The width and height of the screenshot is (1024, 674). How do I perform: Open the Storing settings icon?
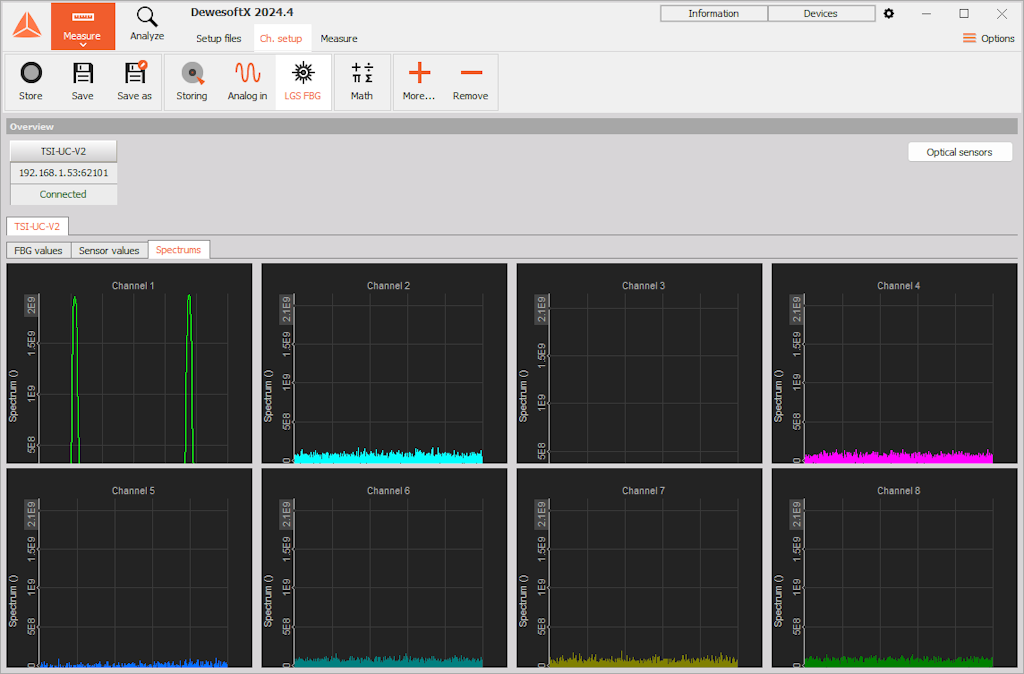click(x=192, y=82)
